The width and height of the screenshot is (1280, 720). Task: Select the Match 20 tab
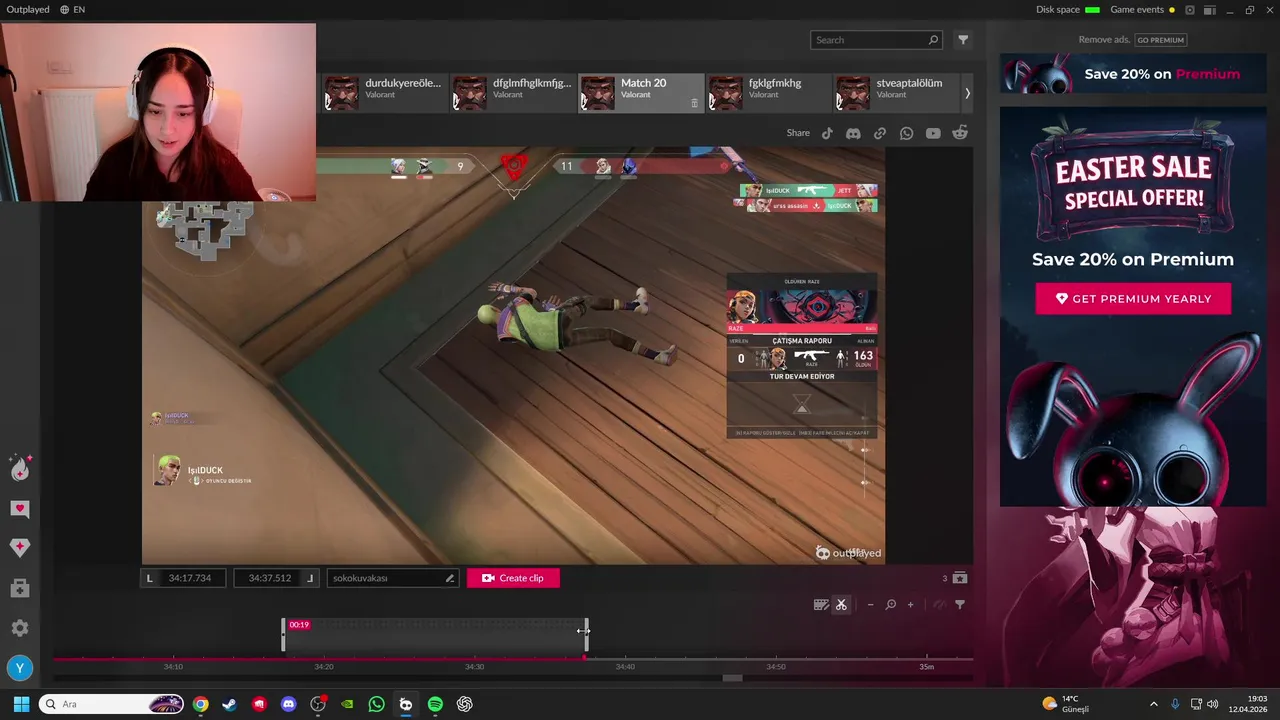coord(641,93)
